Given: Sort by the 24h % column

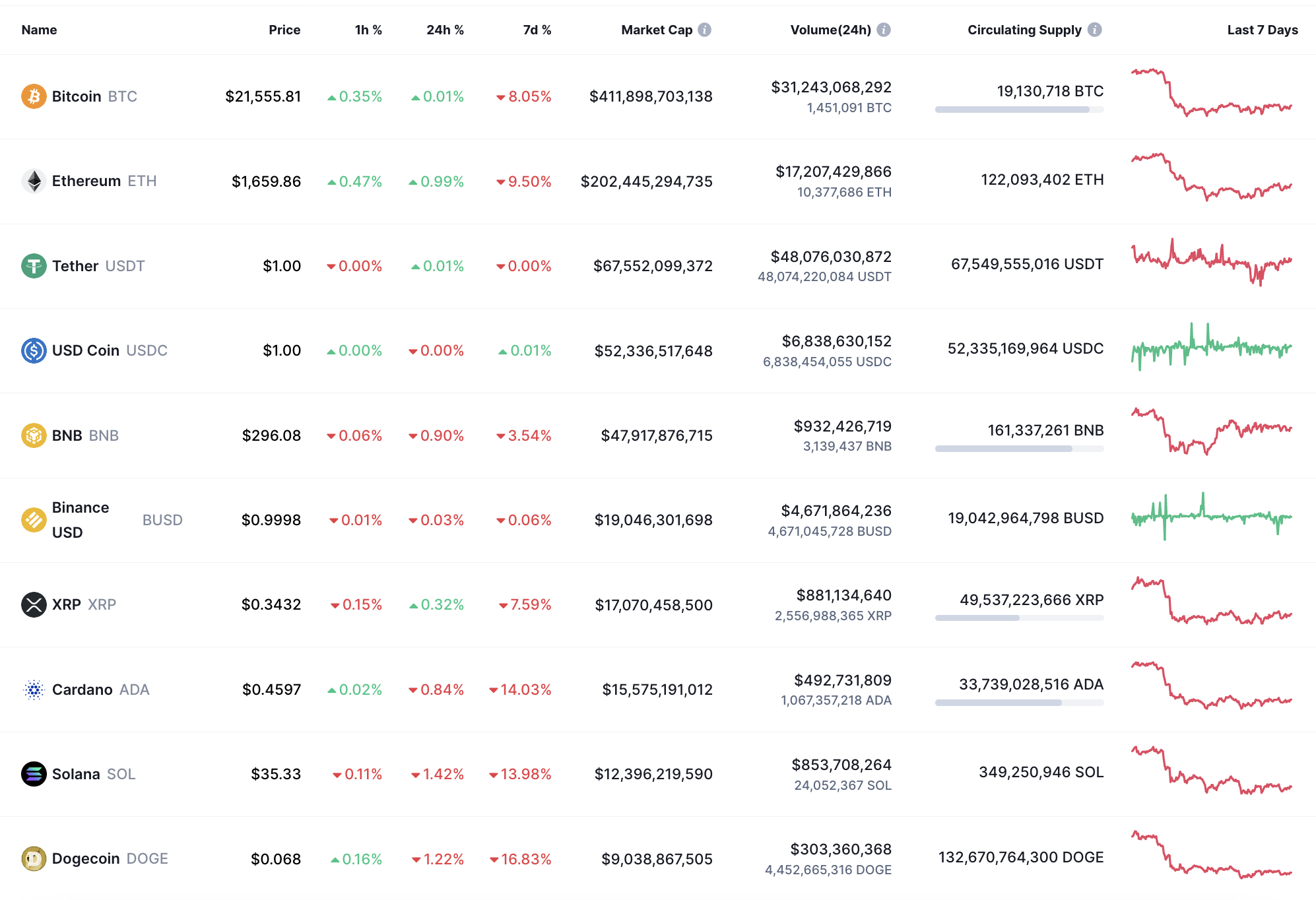Looking at the screenshot, I should [x=445, y=29].
